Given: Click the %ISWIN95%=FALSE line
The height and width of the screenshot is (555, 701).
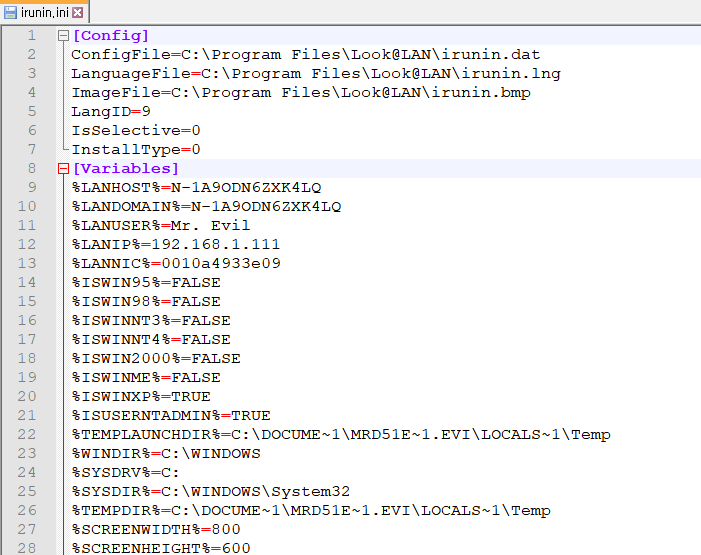Looking at the screenshot, I should pyautogui.click(x=146, y=283).
